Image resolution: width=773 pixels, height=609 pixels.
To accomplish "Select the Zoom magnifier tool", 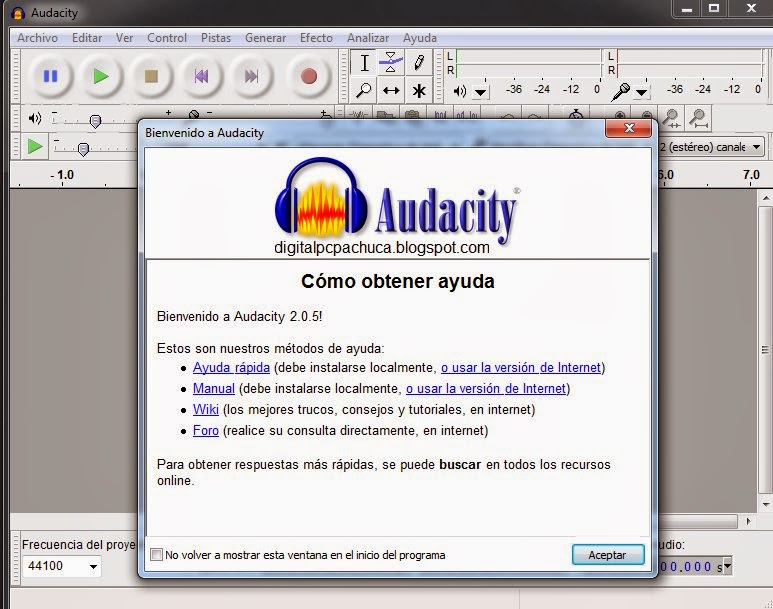I will (364, 91).
